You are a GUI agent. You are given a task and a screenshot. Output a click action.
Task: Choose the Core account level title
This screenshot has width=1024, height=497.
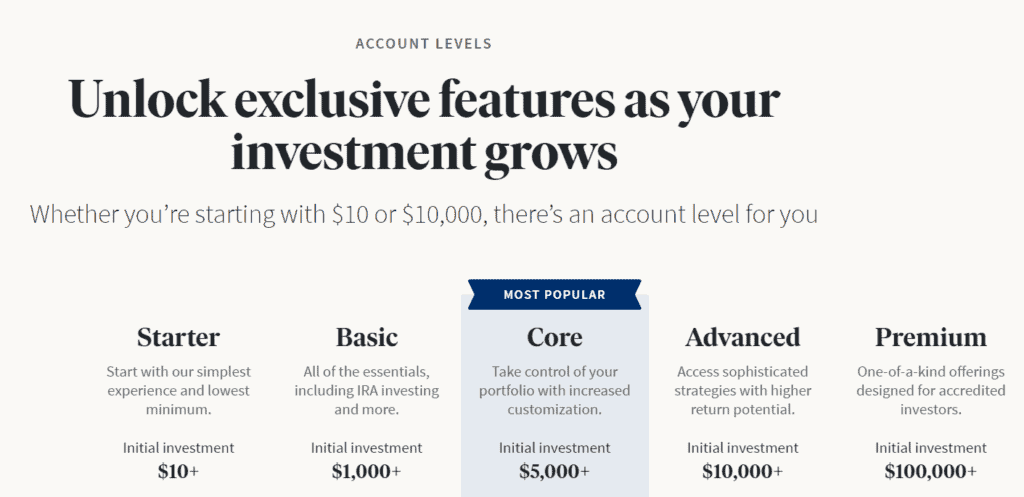coord(554,337)
